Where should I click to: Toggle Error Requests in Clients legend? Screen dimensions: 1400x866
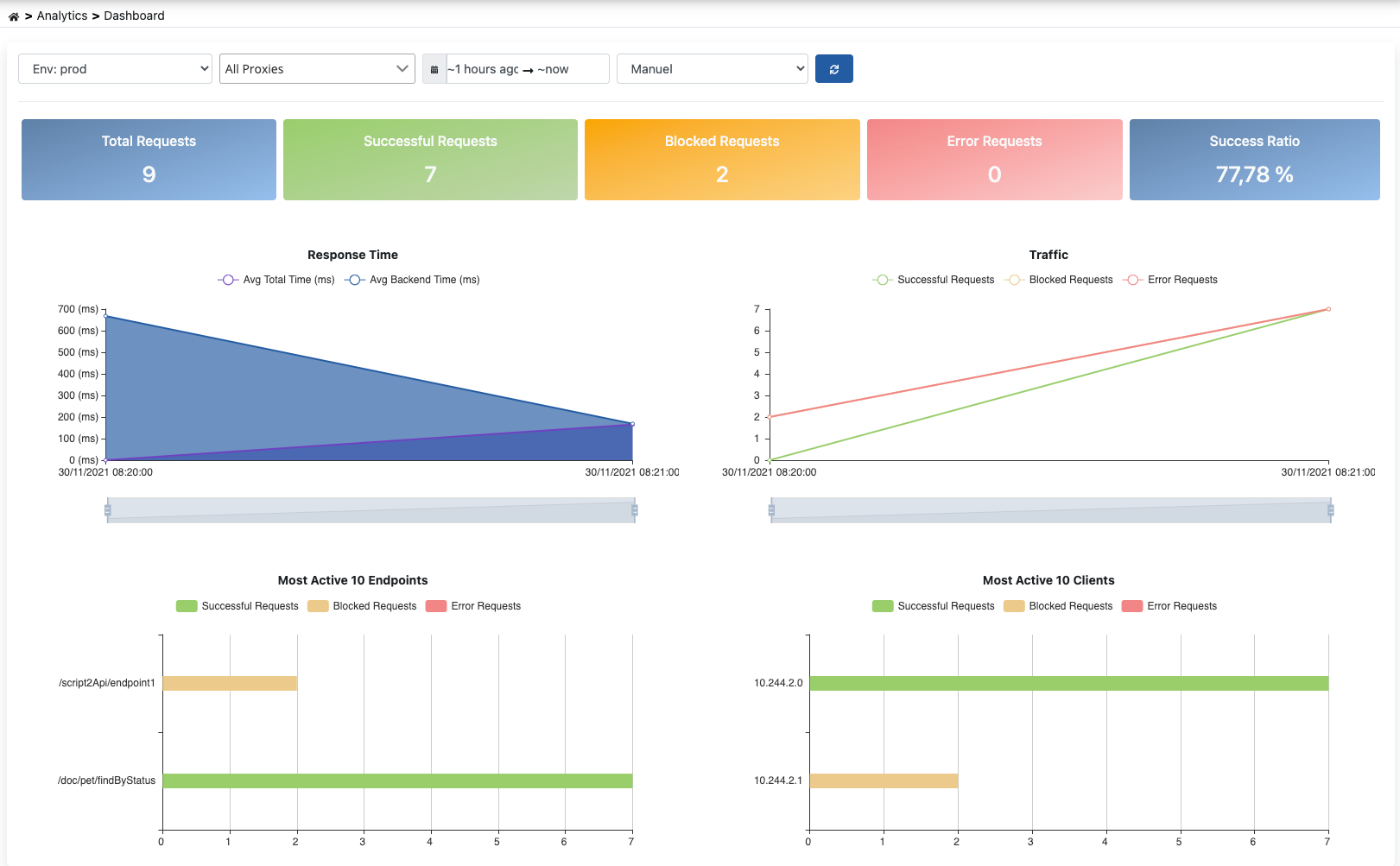point(1169,606)
